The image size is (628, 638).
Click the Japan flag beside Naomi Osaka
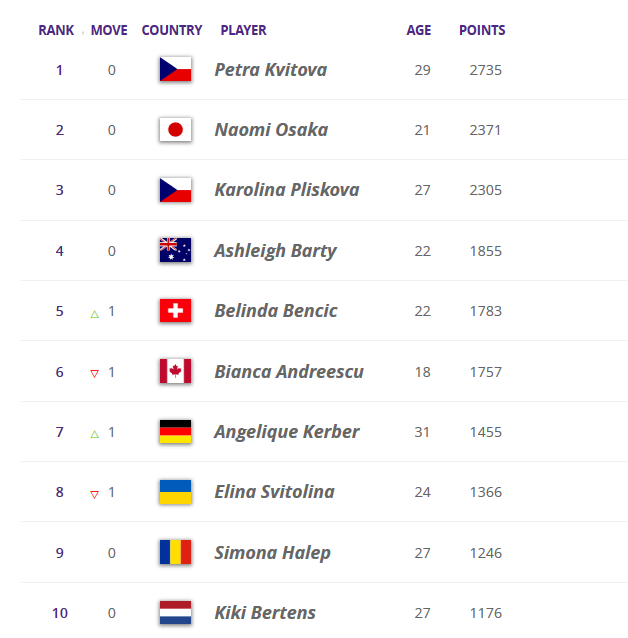tap(175, 130)
